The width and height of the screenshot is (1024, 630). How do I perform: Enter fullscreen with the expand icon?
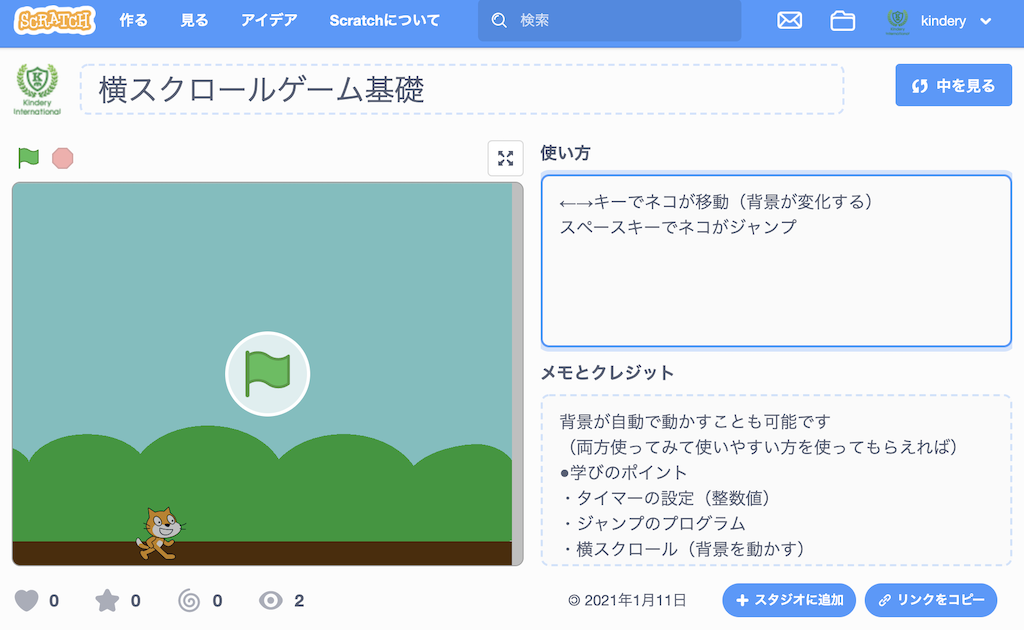click(505, 158)
